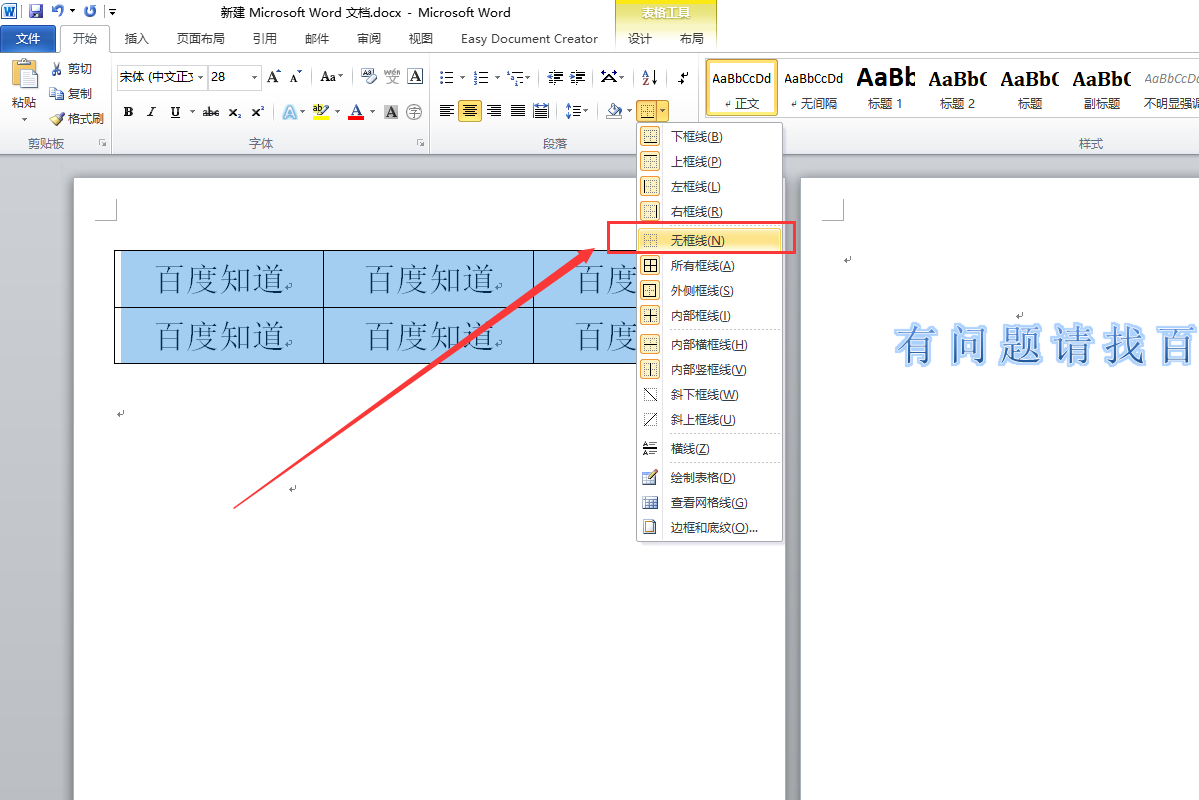
Task: Click the font size input field showing 28
Action: click(x=228, y=77)
